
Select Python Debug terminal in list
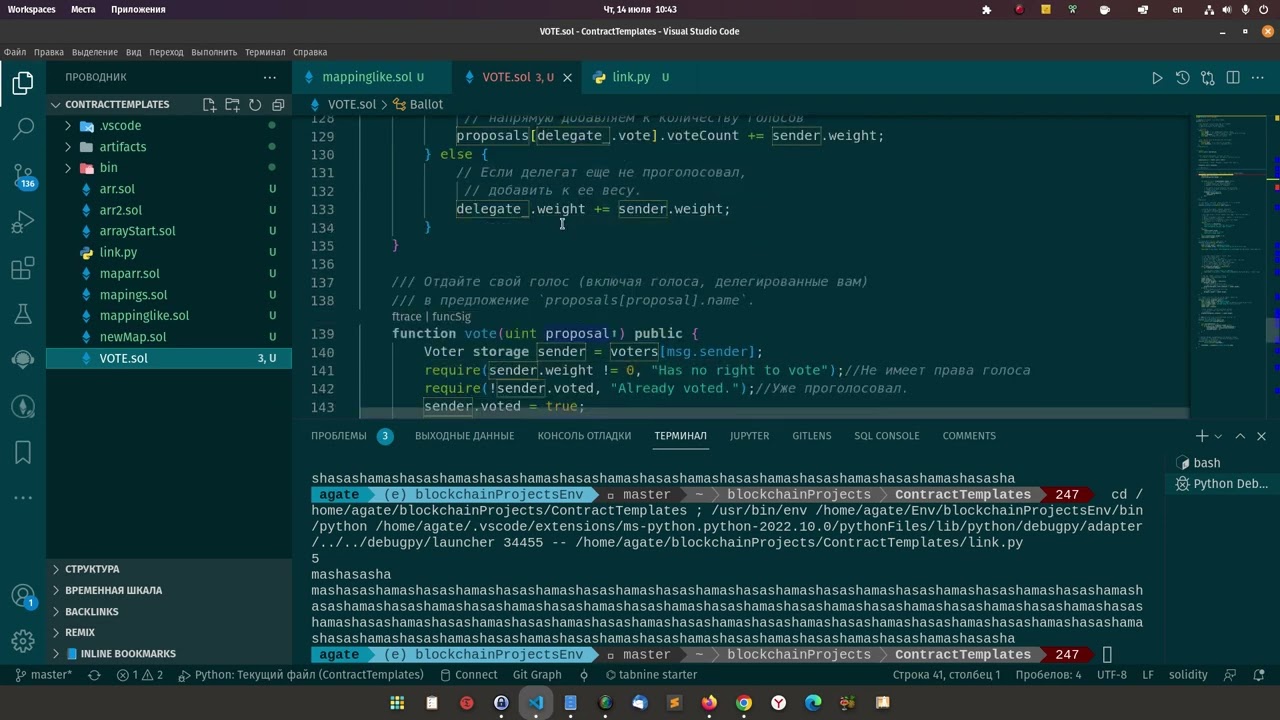point(1222,484)
